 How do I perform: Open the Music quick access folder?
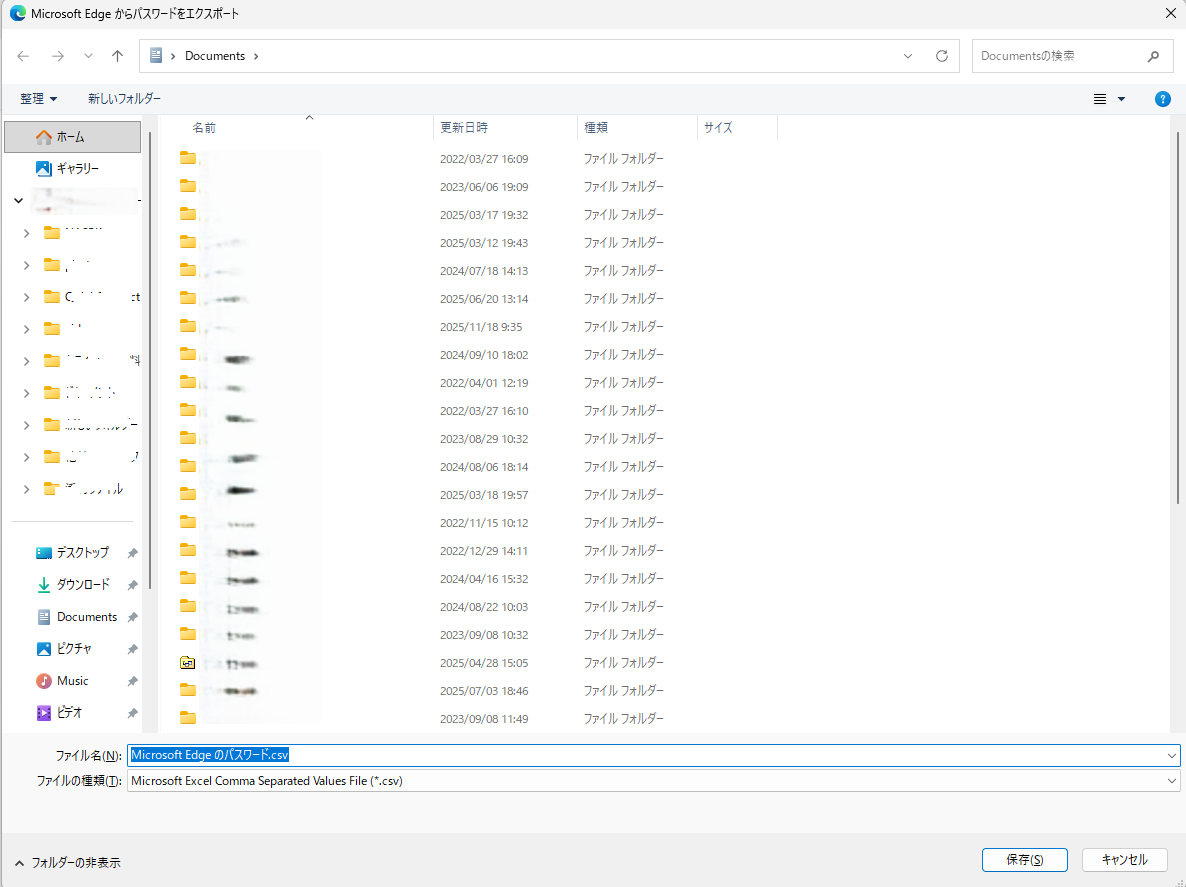coord(72,681)
